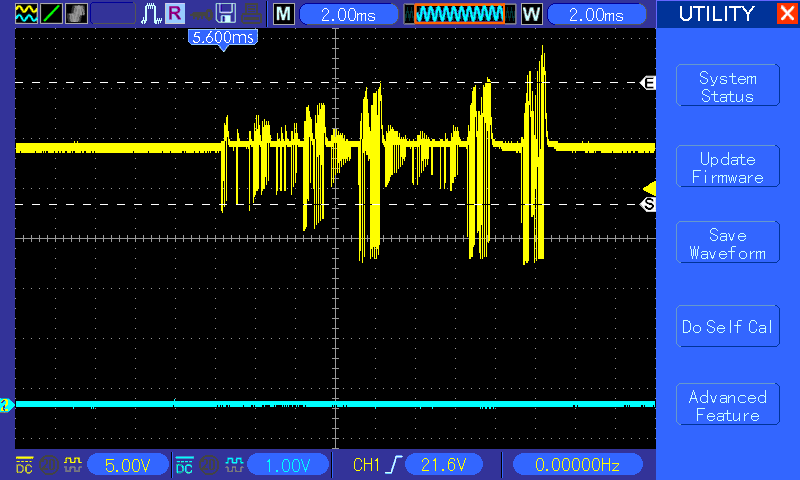Click the pulse trigger waveform icon
Image resolution: width=800 pixels, height=480 pixels.
(x=152, y=14)
